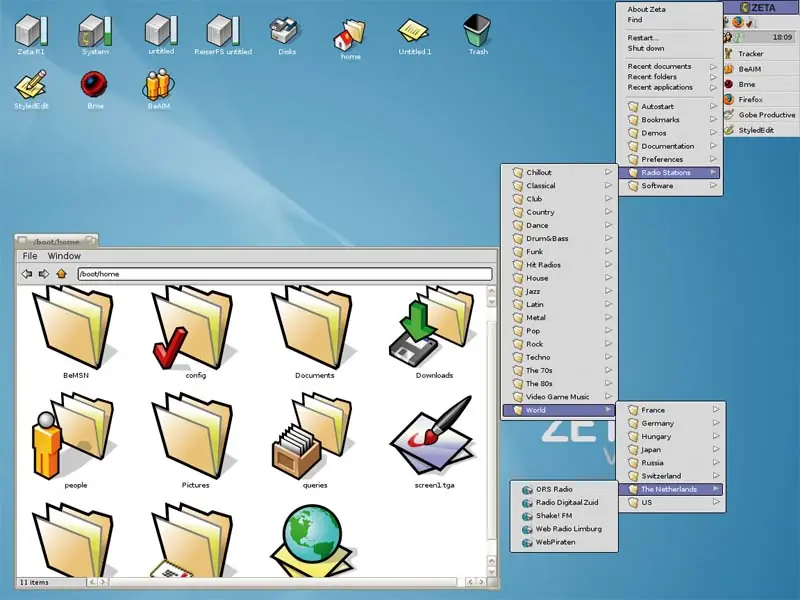800x600 pixels.
Task: Open the untitled volume desktop icon
Action: click(161, 32)
